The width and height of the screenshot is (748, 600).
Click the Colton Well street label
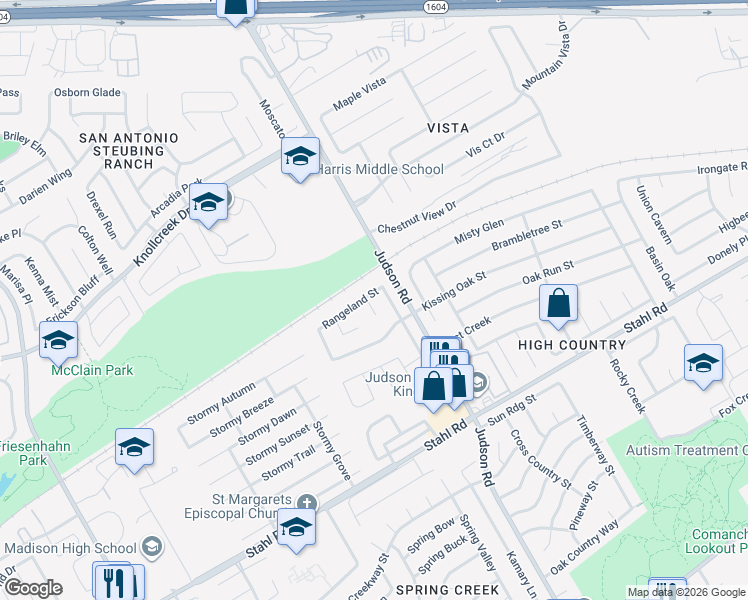click(95, 250)
